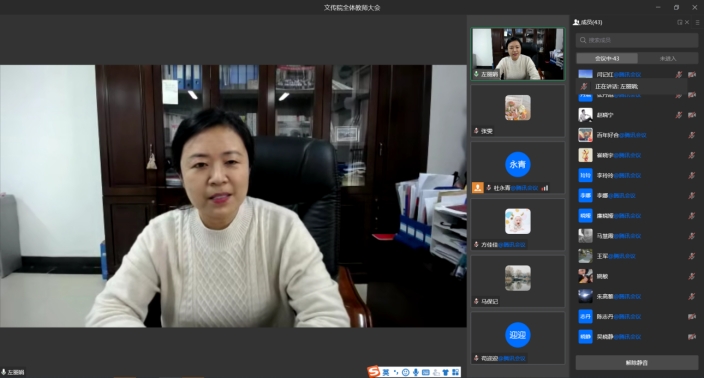Click the 迎迎 blue avatar tile
The height and width of the screenshot is (378, 704).
coord(518,335)
